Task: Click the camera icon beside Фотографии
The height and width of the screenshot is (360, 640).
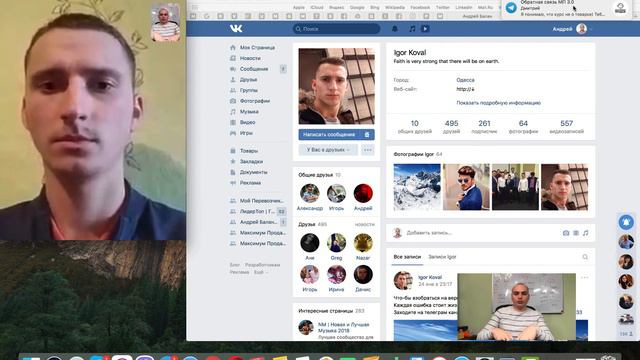Action: (x=233, y=100)
